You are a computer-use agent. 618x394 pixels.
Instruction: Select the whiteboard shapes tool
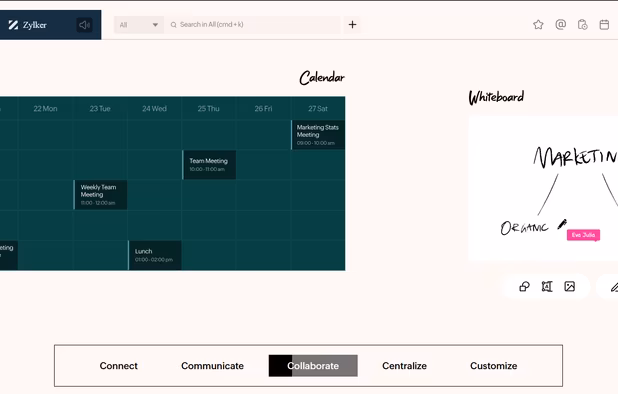click(x=524, y=286)
